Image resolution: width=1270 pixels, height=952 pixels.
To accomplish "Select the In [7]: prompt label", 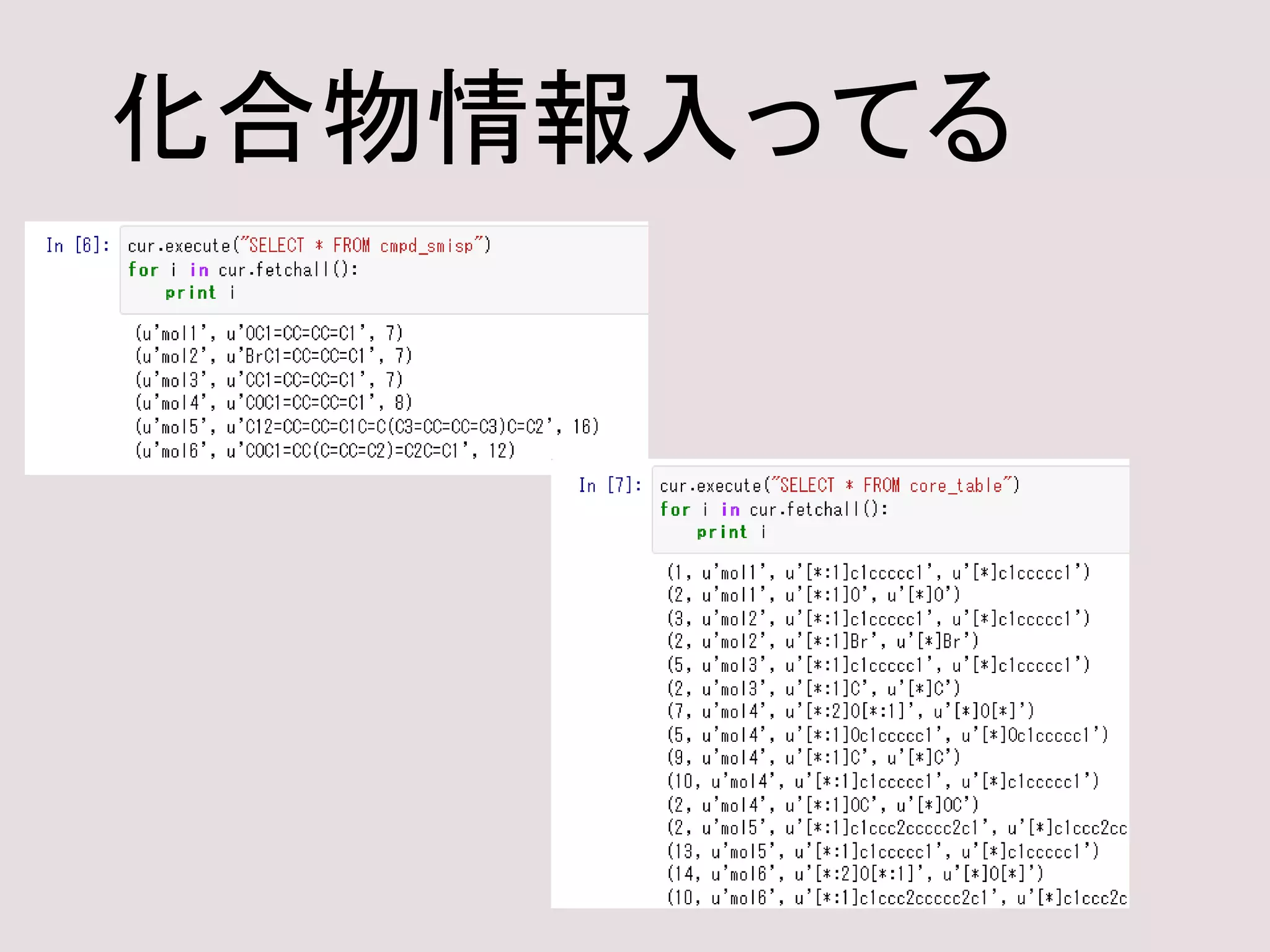I will [x=610, y=485].
